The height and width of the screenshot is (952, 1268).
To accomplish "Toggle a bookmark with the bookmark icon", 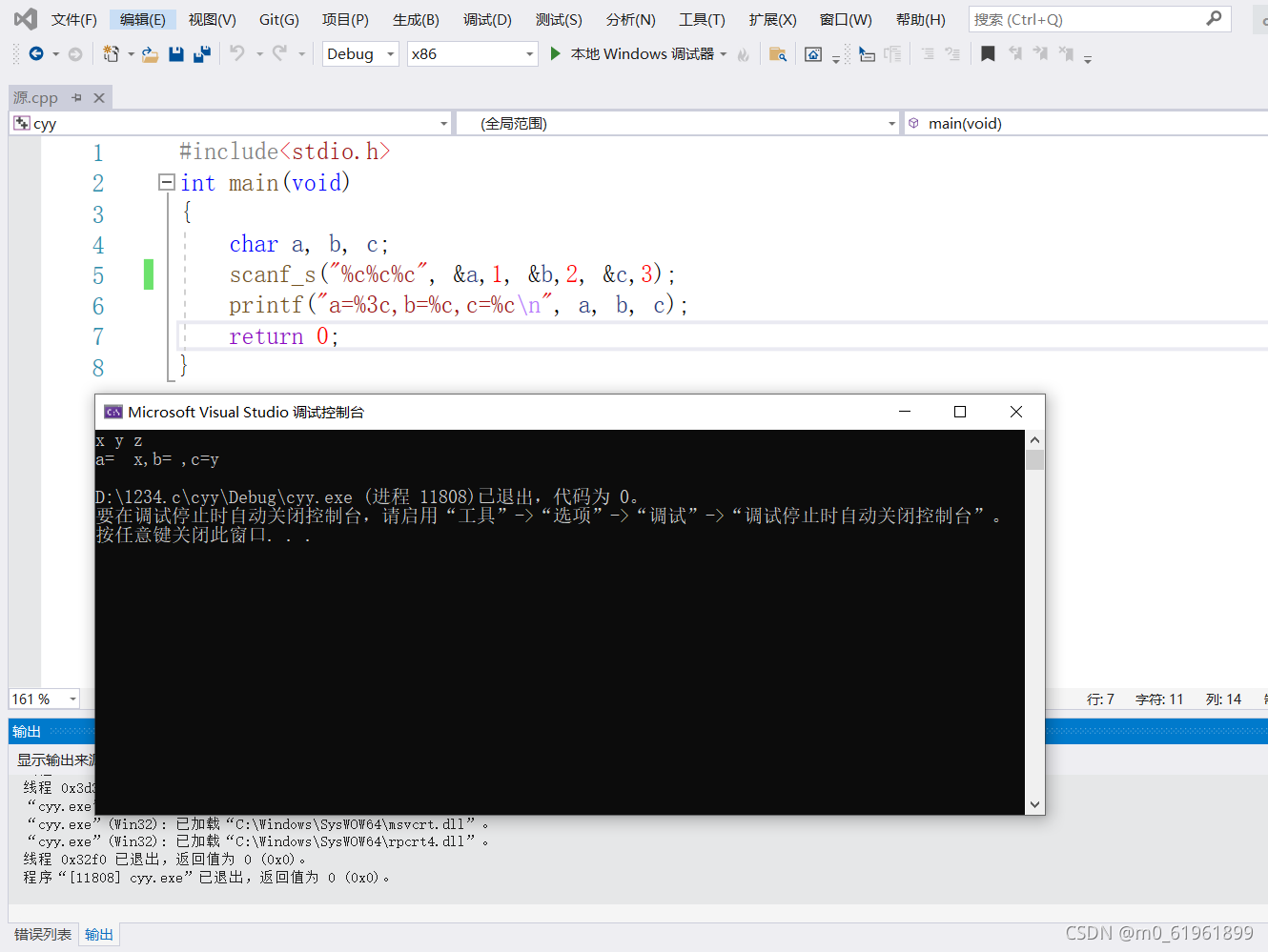I will 988,54.
